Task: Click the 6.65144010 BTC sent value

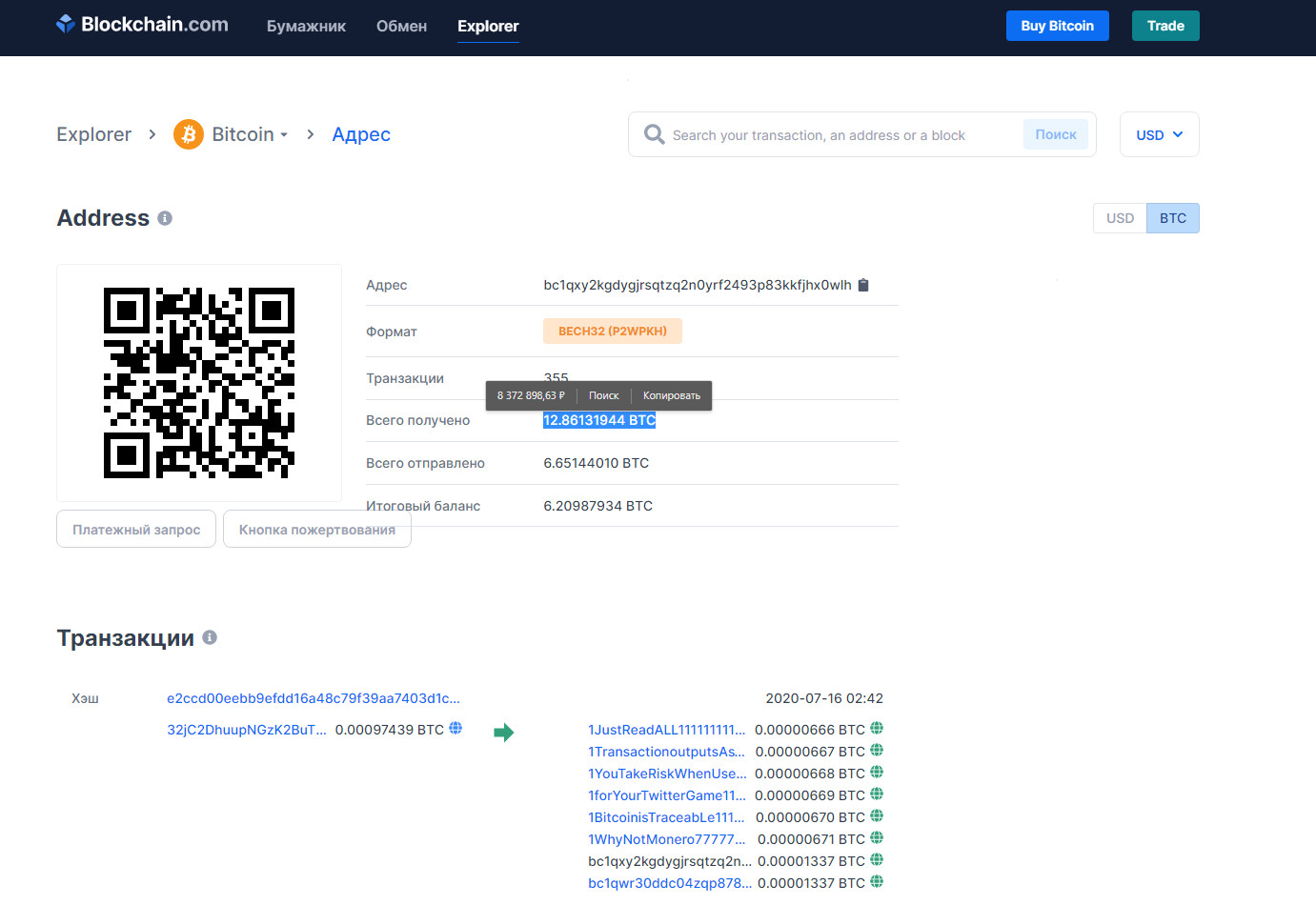Action: 597,463
